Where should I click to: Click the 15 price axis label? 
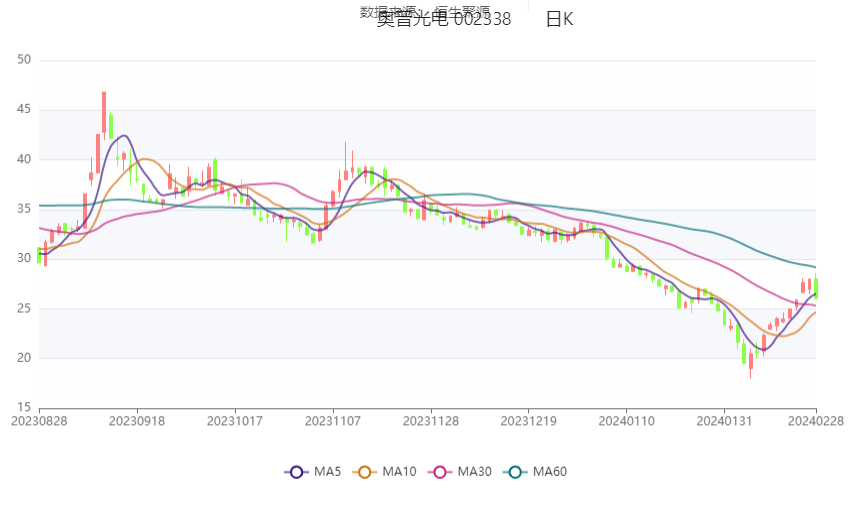click(24, 407)
